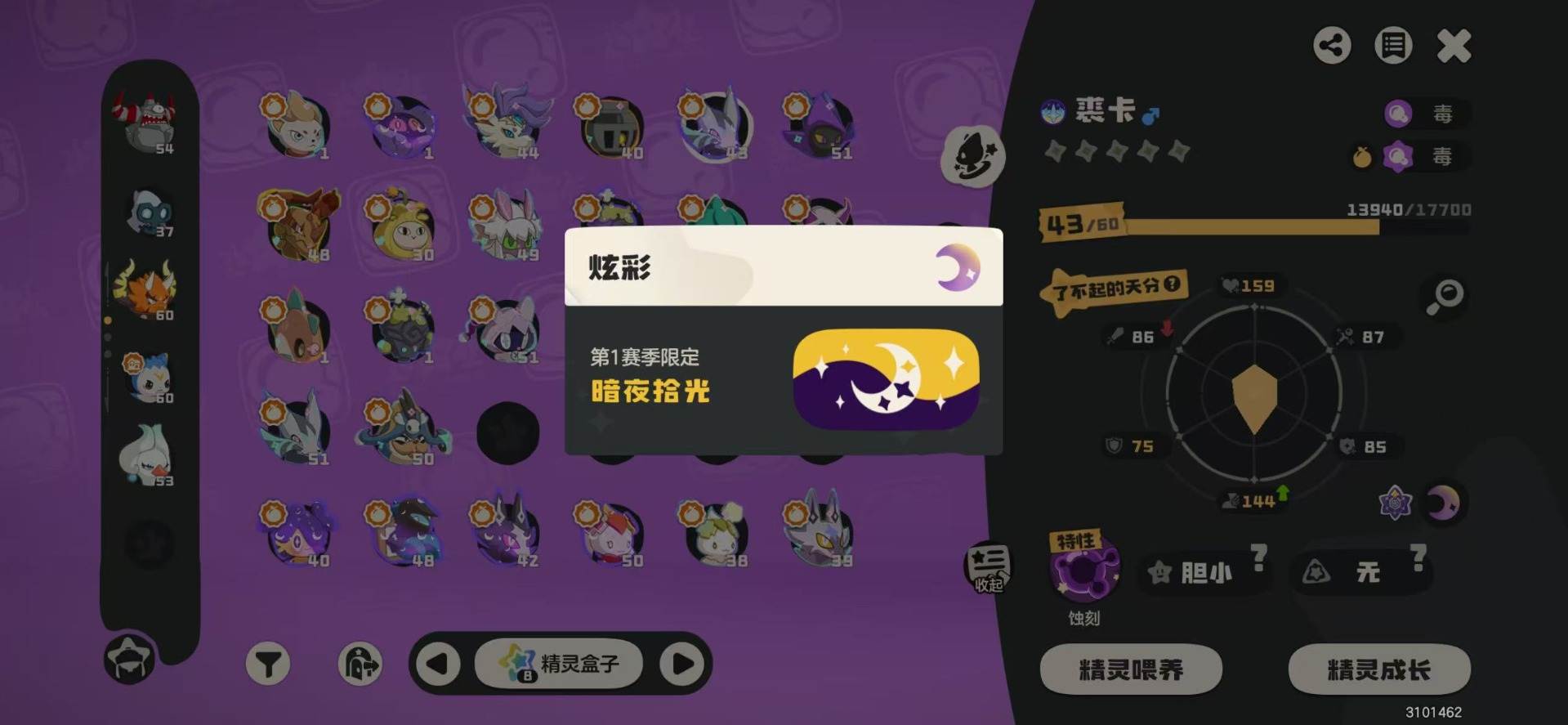Tap the purple star badge icon
Image resolution: width=1568 pixels, height=725 pixels.
[x=1396, y=503]
